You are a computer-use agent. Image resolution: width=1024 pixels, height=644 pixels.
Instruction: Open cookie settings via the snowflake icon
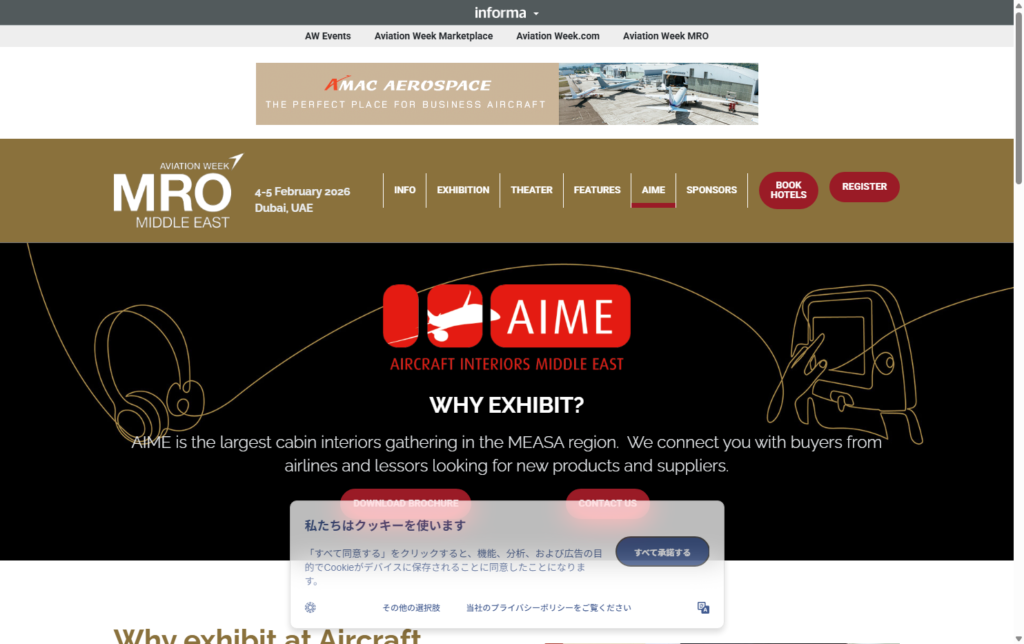pos(310,607)
